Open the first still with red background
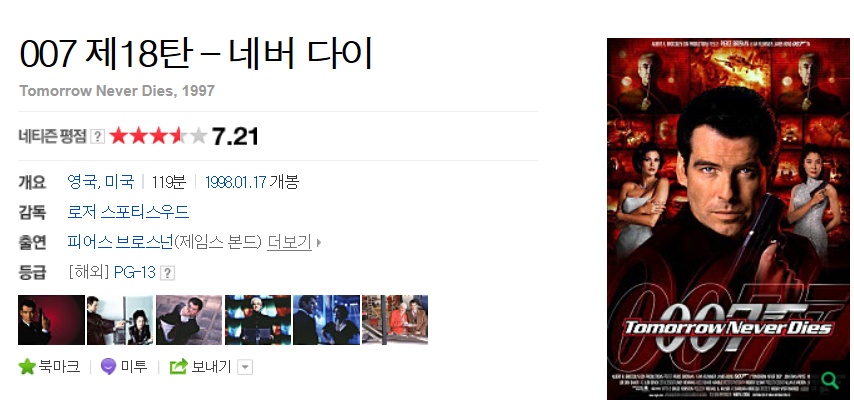 (x=51, y=320)
